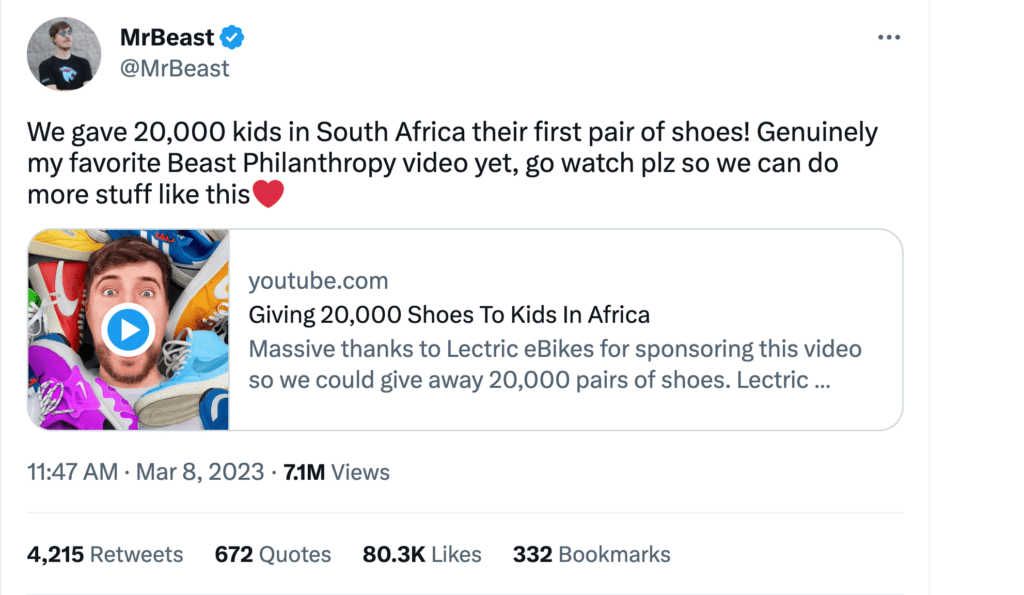Open the 4,215 Retweets list
Viewport: 1024px width, 595px height.
tap(105, 554)
